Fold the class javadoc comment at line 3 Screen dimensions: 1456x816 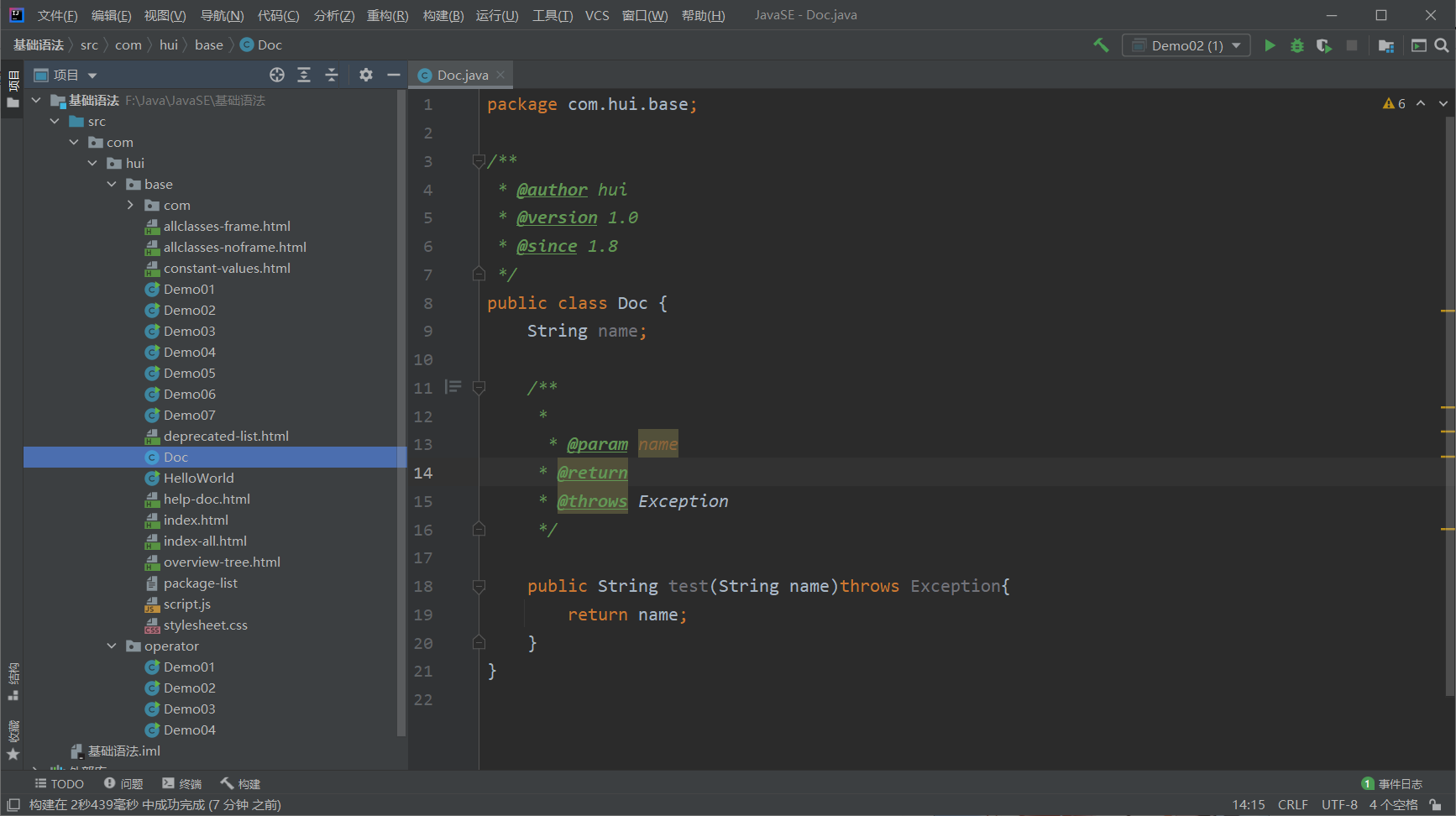click(x=479, y=160)
